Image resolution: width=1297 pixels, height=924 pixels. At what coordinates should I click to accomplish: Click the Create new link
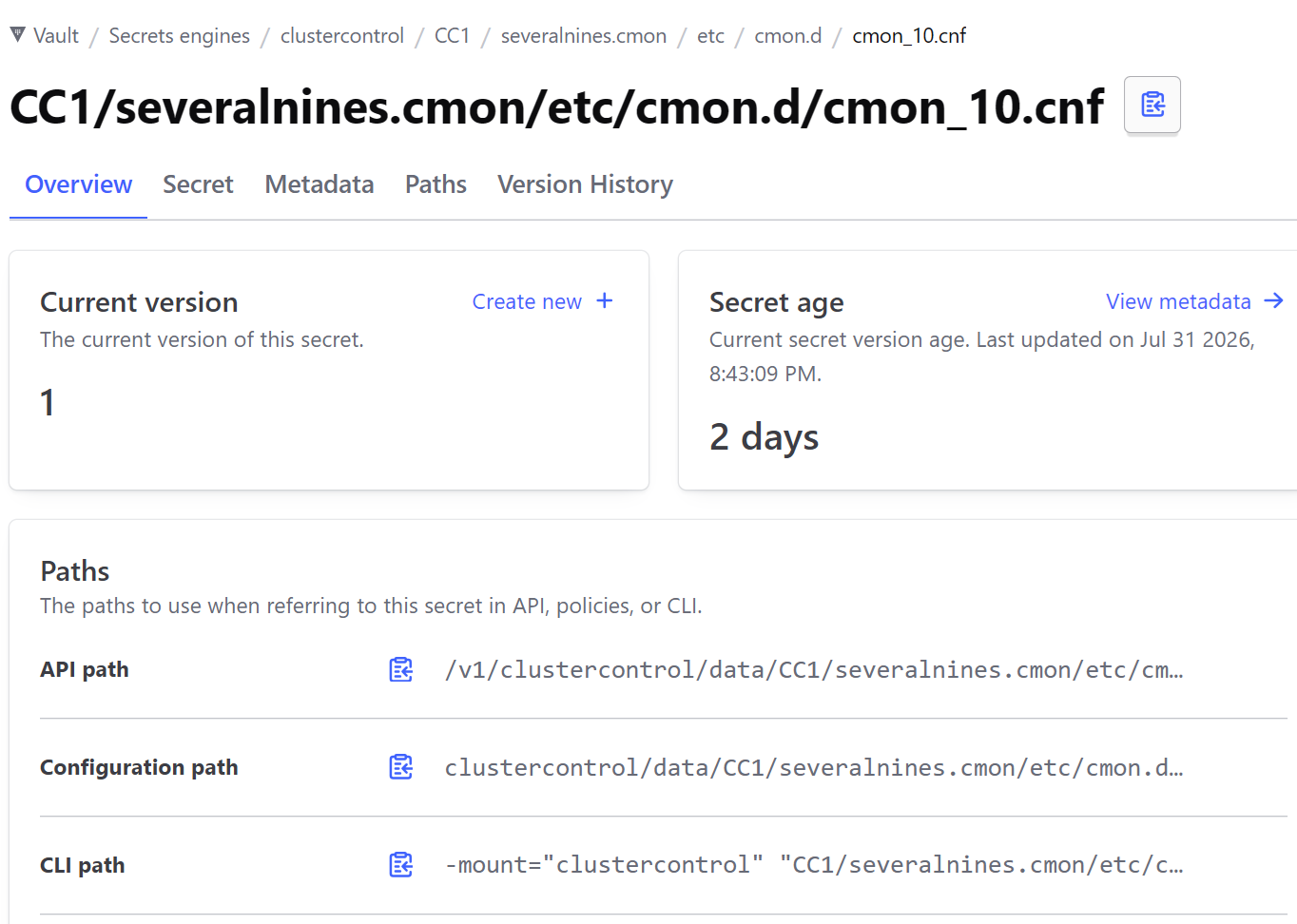(527, 301)
